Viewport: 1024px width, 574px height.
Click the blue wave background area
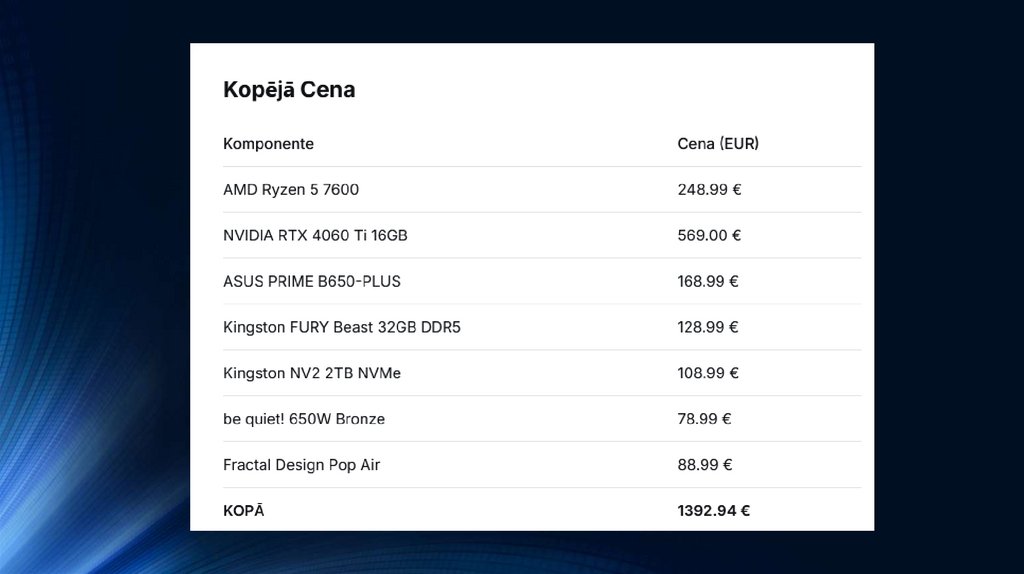pos(90,400)
